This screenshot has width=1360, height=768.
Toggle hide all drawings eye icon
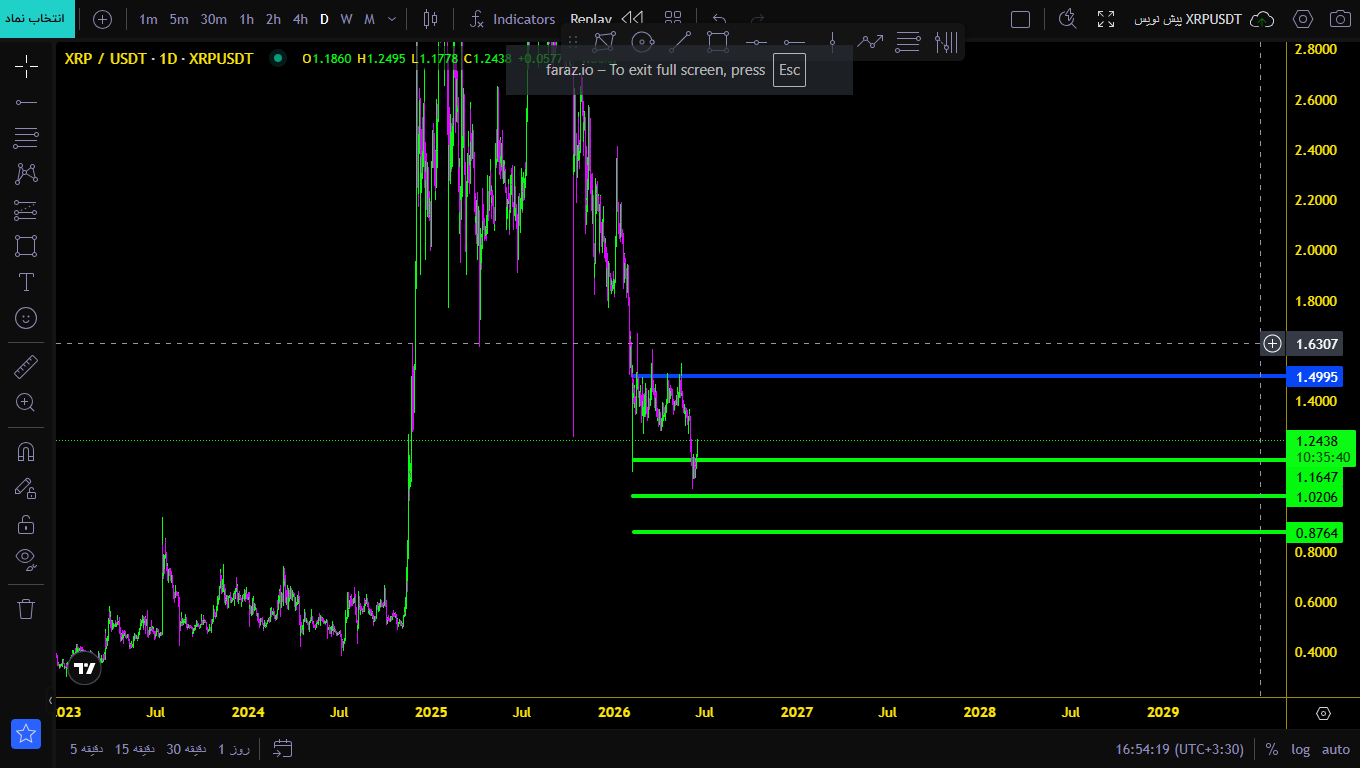(26, 559)
